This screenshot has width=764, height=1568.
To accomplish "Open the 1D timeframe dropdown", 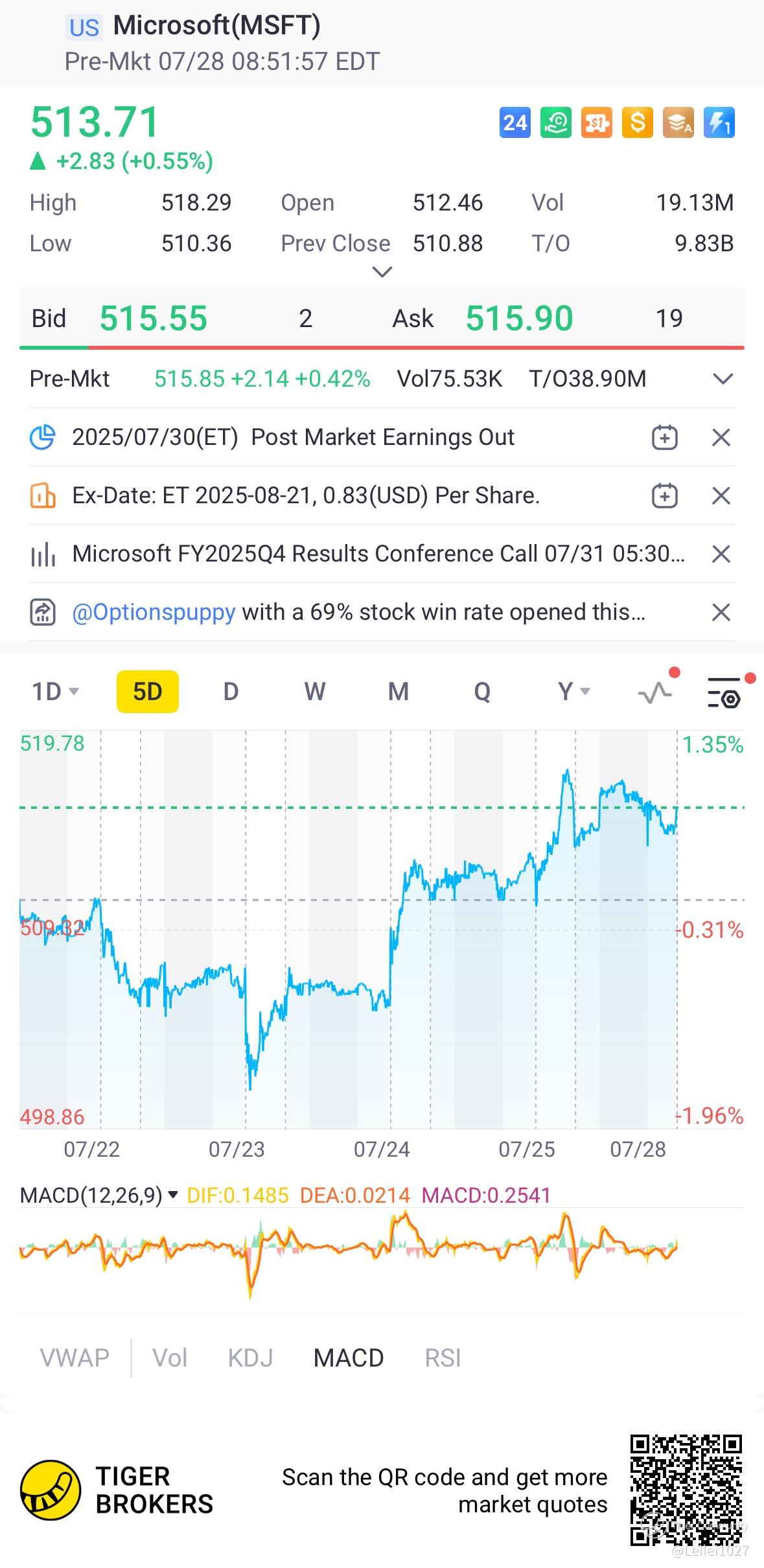I will pyautogui.click(x=56, y=692).
